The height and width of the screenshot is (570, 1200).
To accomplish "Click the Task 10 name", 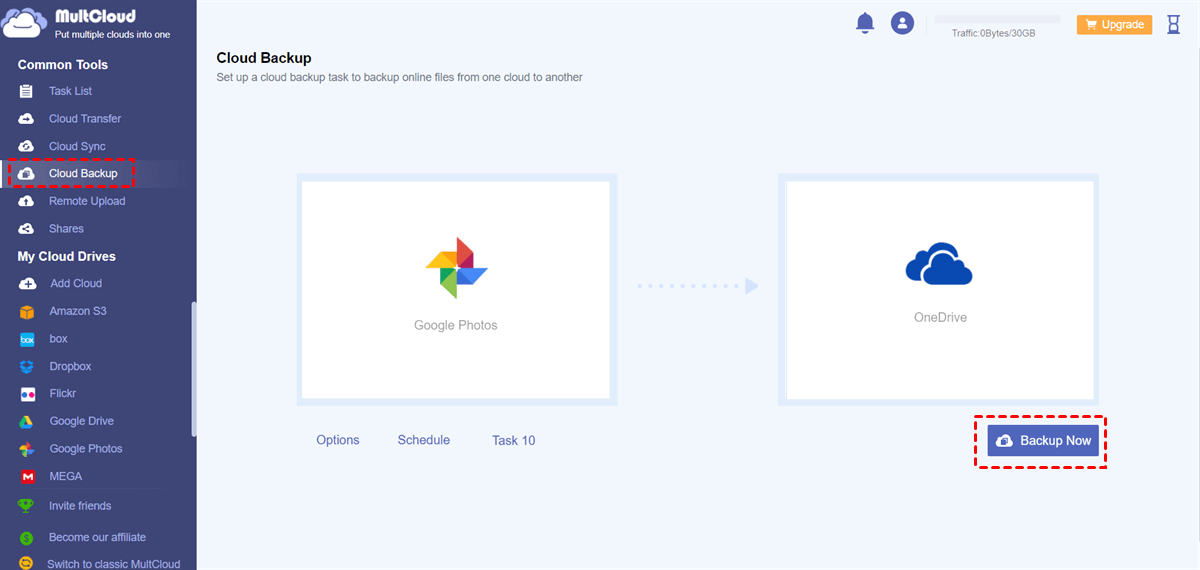I will pos(514,441).
